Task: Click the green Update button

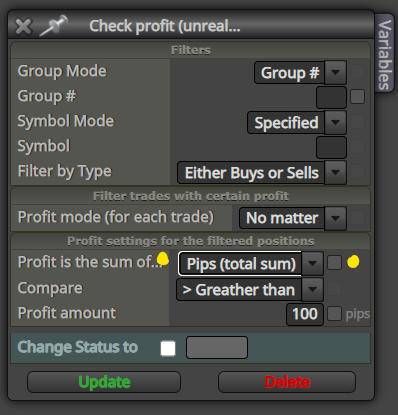Action: click(x=104, y=382)
